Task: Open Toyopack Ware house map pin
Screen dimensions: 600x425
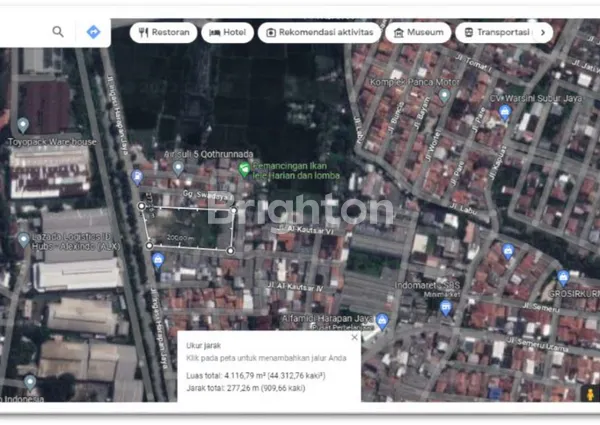Action: coord(23,125)
